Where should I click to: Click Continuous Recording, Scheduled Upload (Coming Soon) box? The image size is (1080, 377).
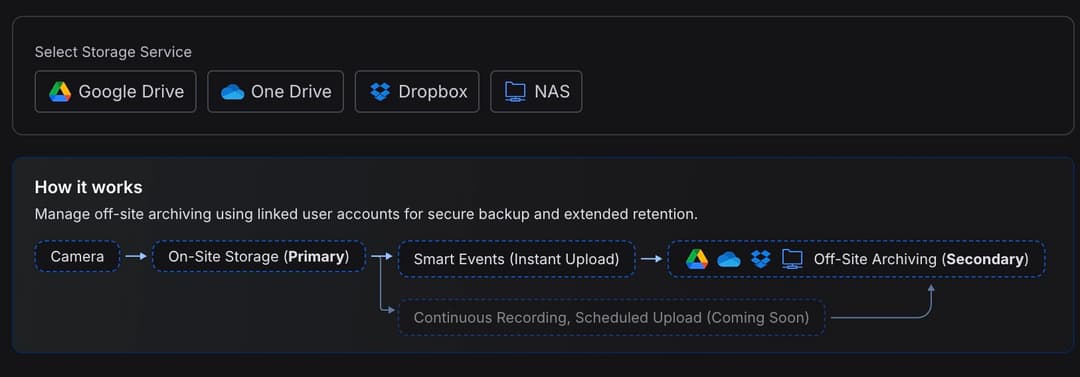(612, 318)
